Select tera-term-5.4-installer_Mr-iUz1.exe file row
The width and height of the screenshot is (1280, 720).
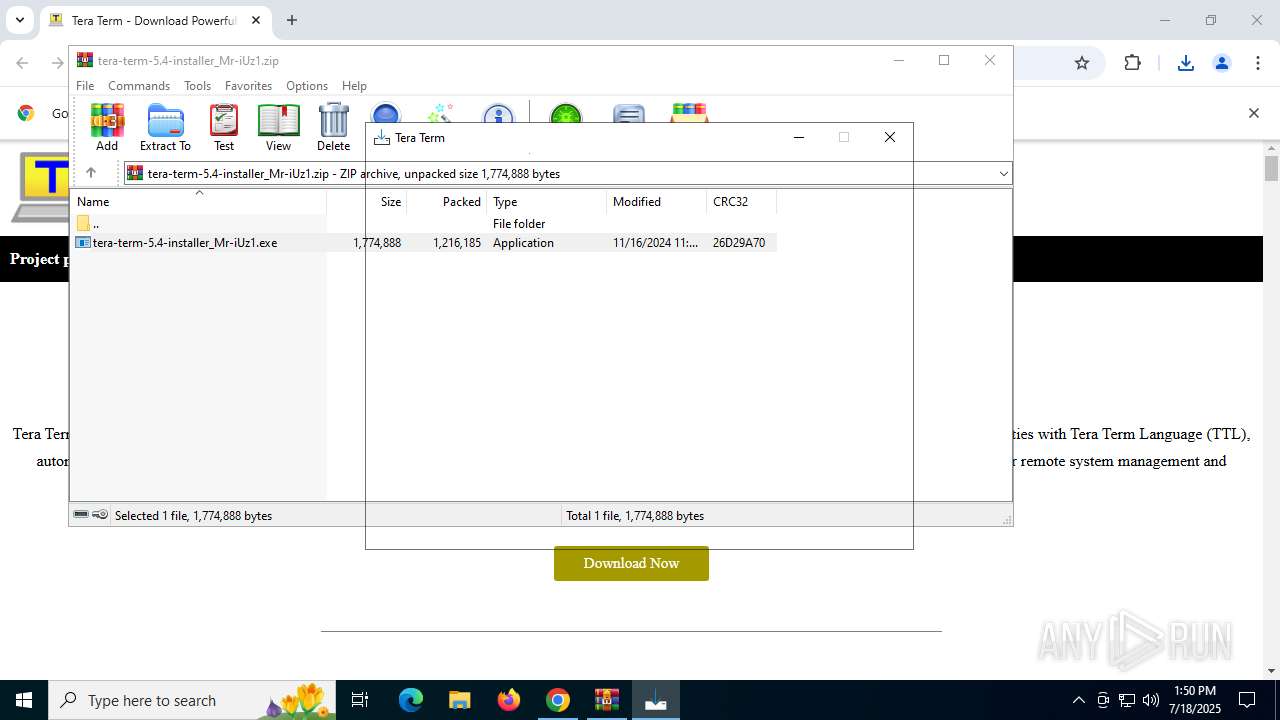[424, 243]
